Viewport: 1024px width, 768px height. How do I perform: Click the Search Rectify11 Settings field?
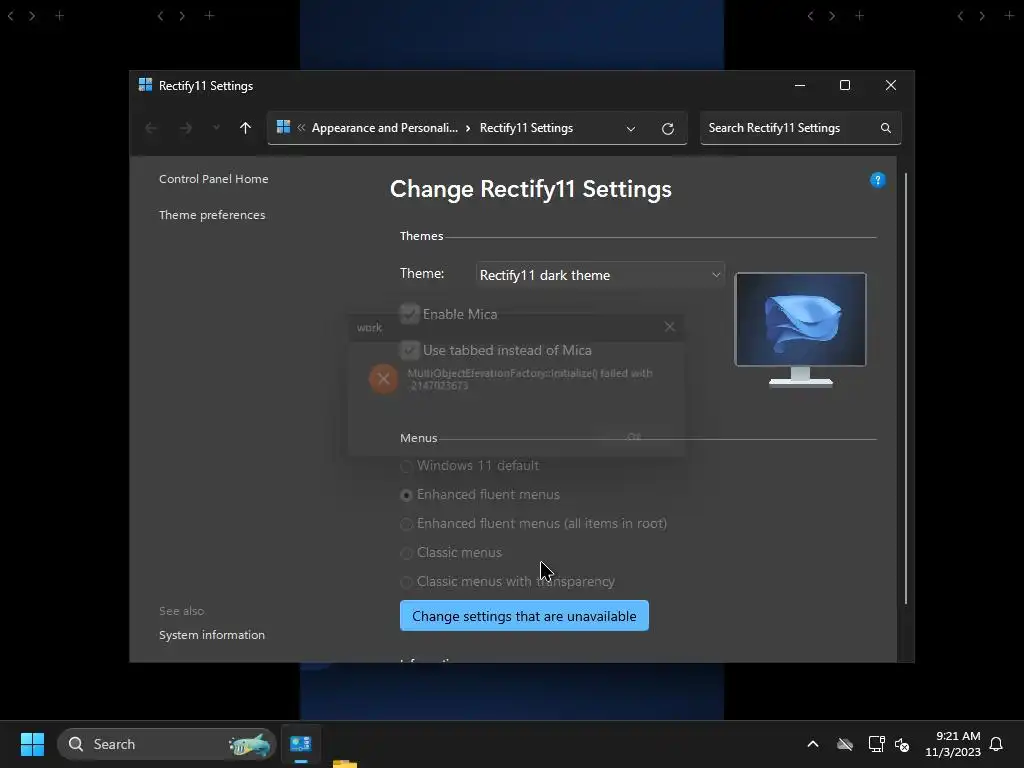pos(801,128)
